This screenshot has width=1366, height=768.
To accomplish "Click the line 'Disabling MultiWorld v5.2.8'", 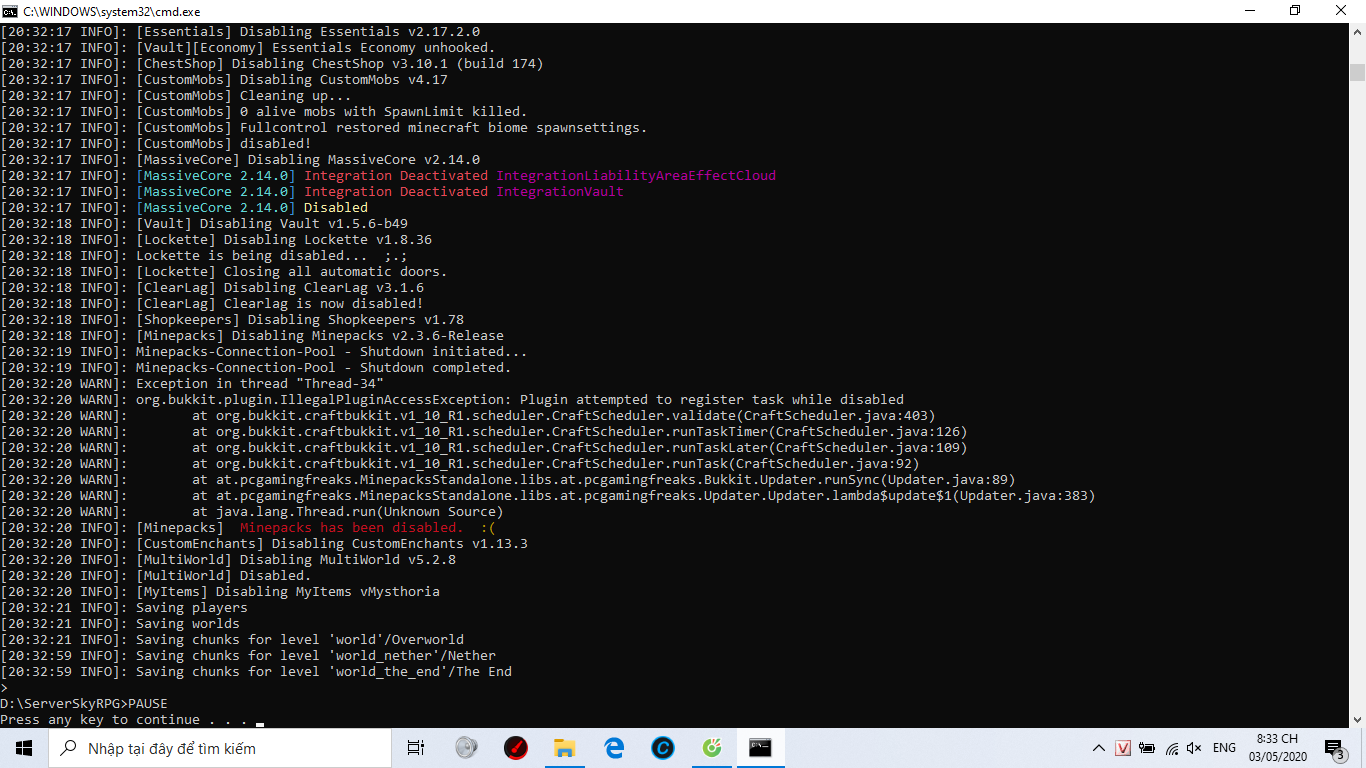I will [228, 559].
